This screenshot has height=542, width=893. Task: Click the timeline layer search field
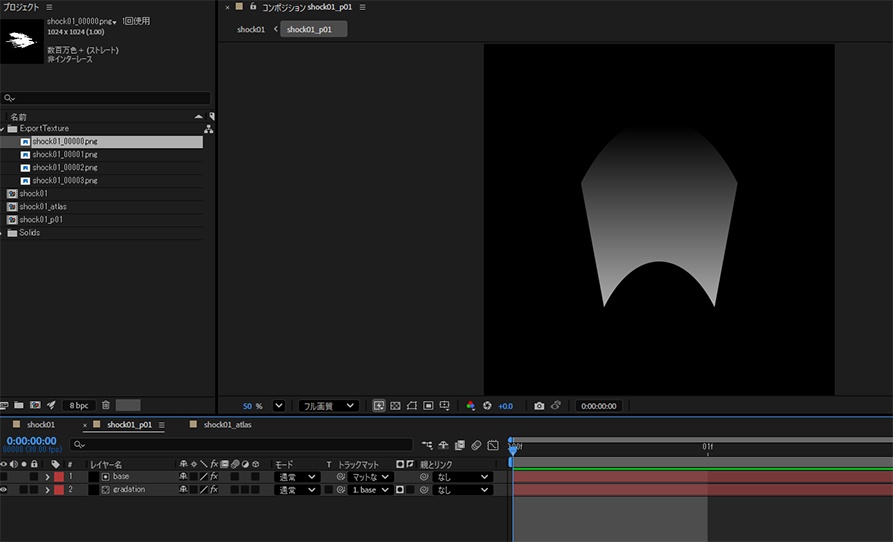pos(241,445)
